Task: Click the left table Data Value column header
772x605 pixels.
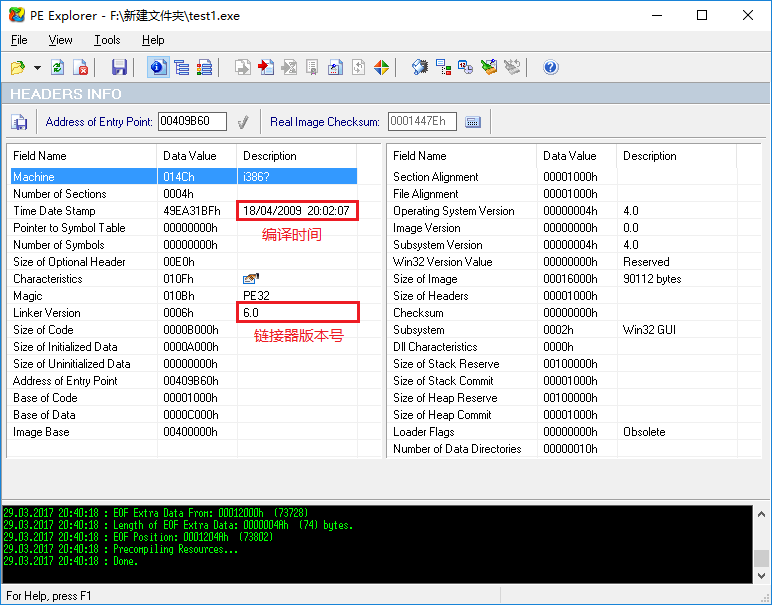Action: click(197, 156)
